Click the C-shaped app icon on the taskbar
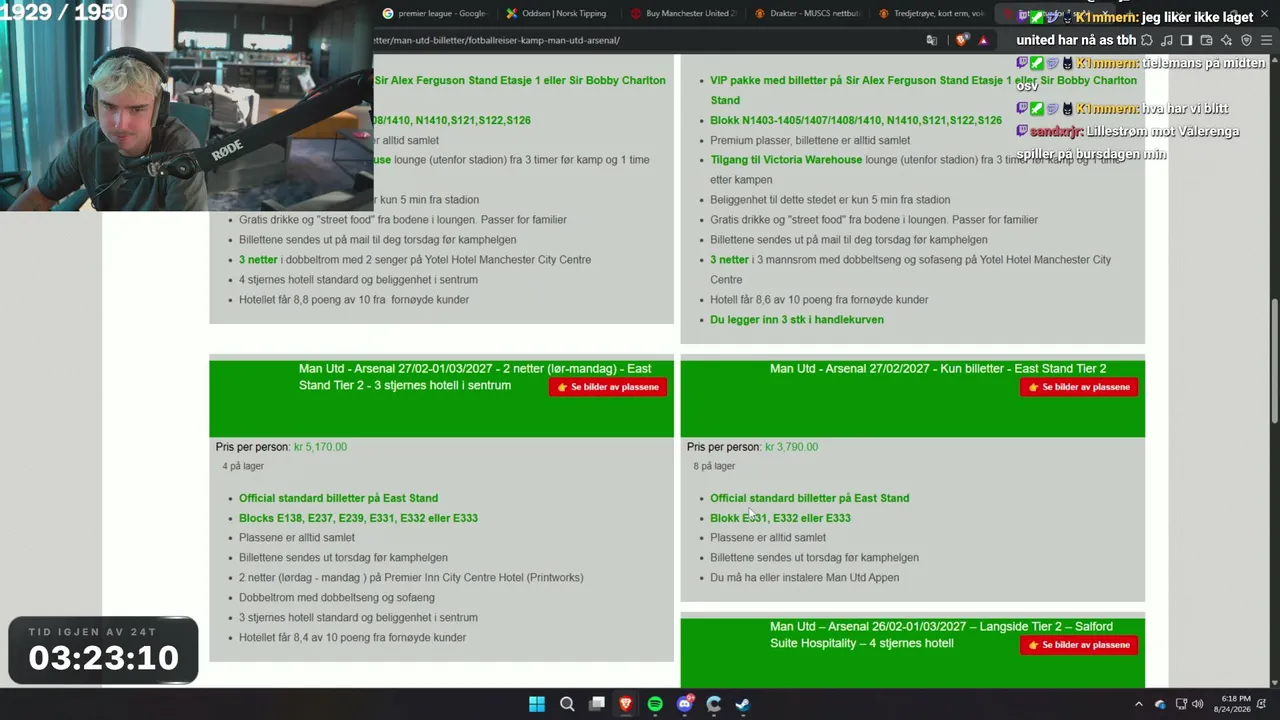Image resolution: width=1280 pixels, height=720 pixels. (714, 704)
